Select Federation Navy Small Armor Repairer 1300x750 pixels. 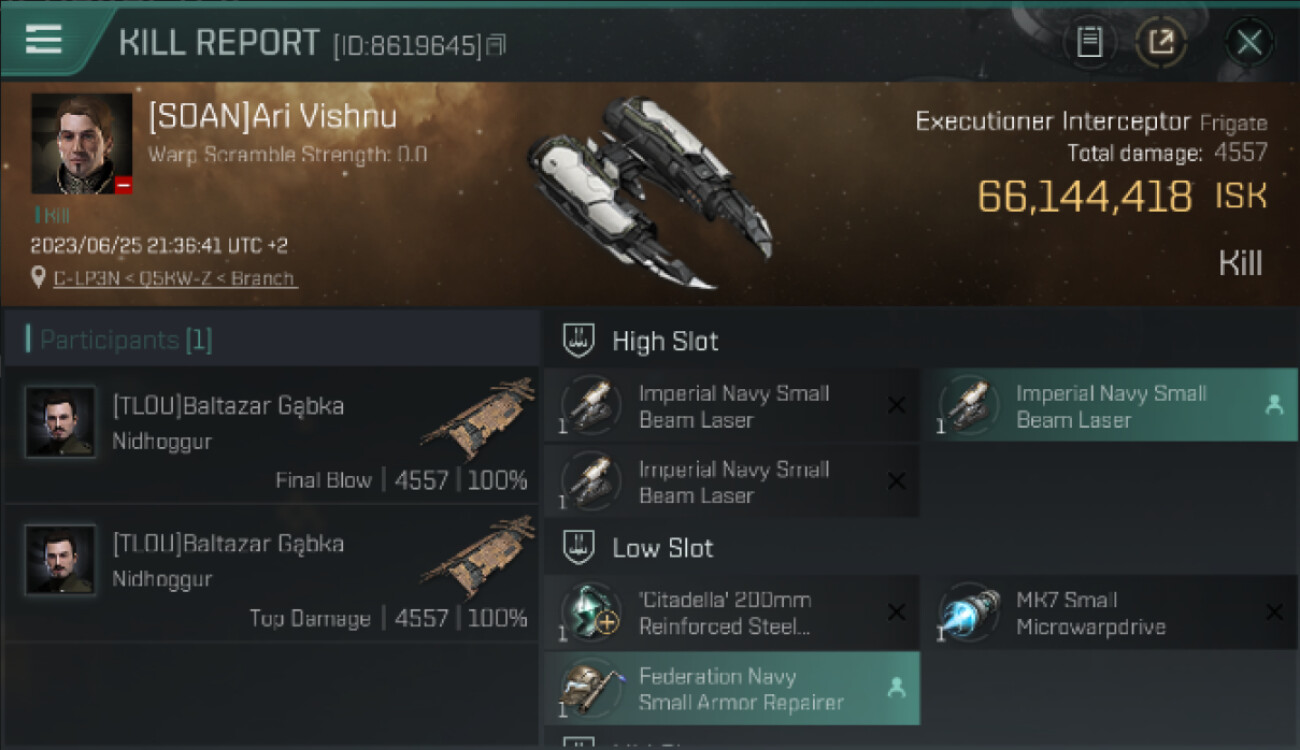tap(731, 689)
